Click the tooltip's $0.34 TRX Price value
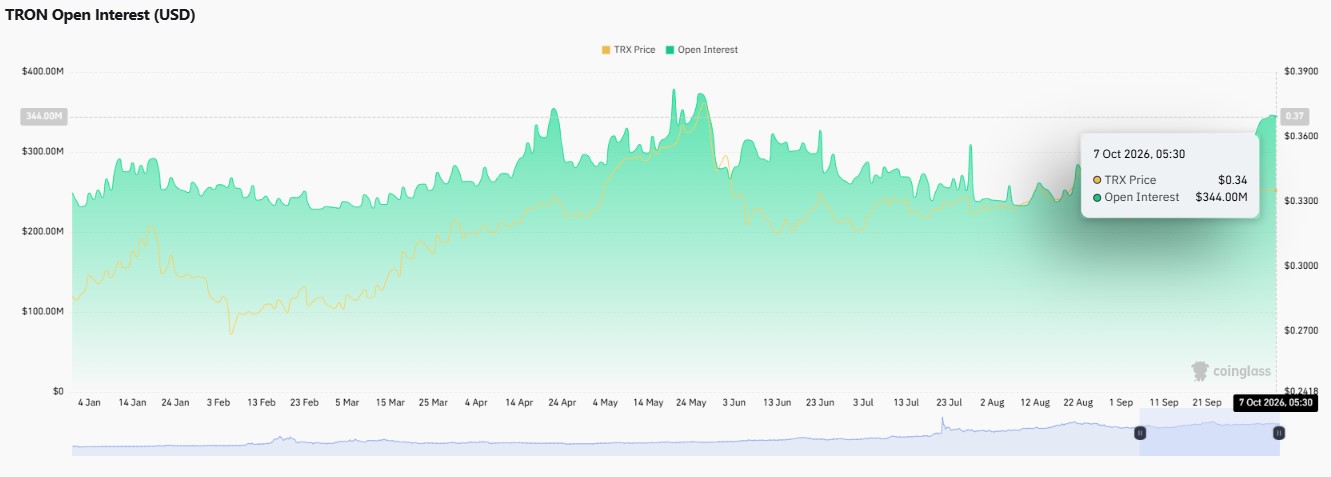This screenshot has height=477, width=1331. tap(1235, 179)
